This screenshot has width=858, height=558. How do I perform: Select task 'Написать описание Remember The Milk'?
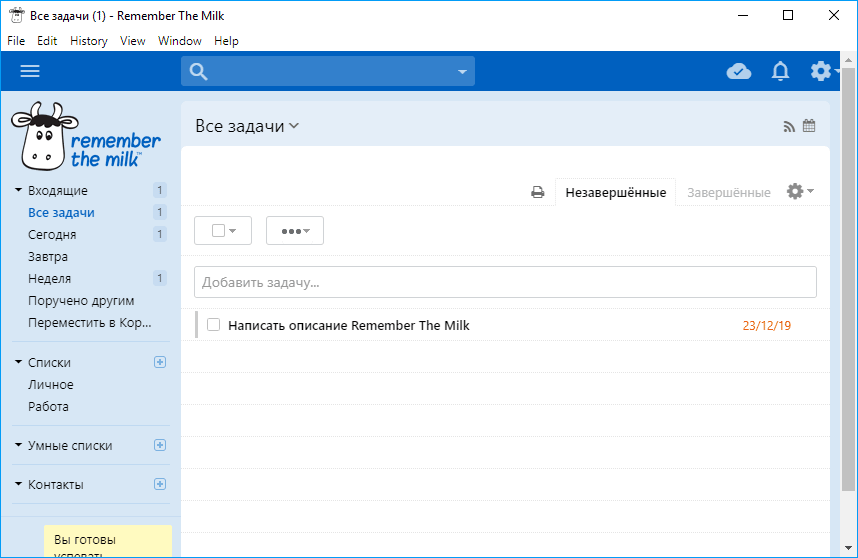(349, 326)
